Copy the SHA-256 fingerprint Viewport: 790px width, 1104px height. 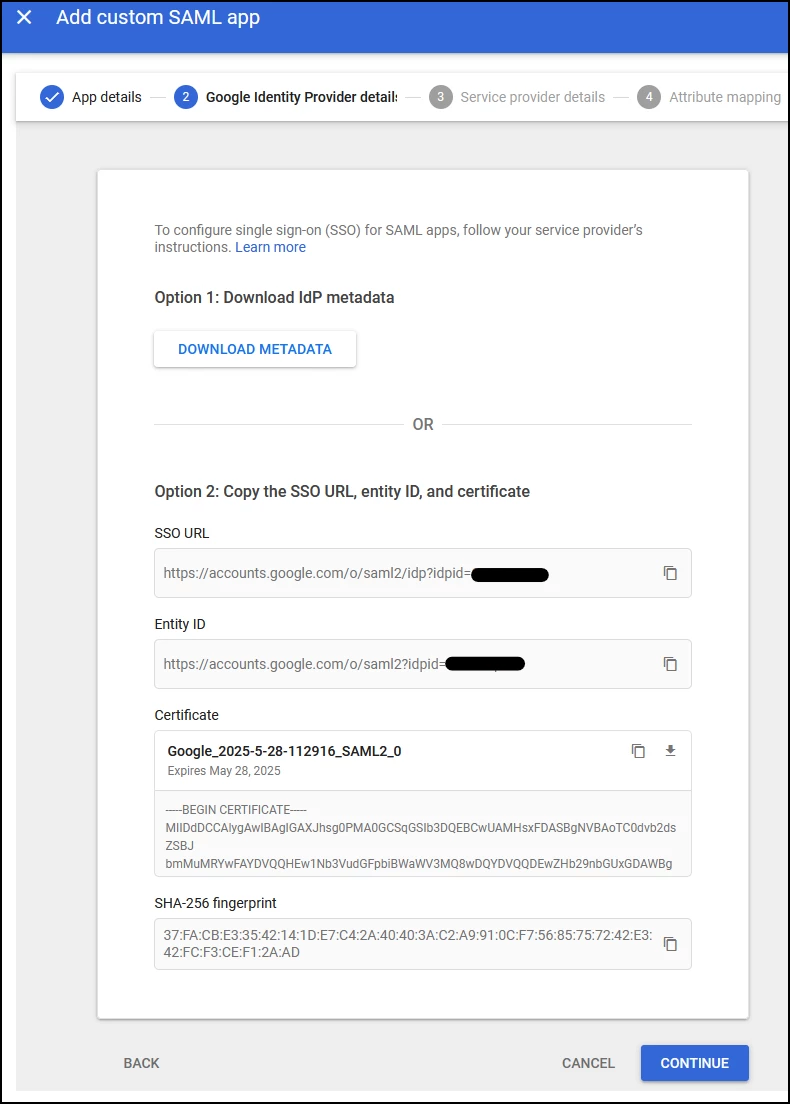(x=670, y=944)
